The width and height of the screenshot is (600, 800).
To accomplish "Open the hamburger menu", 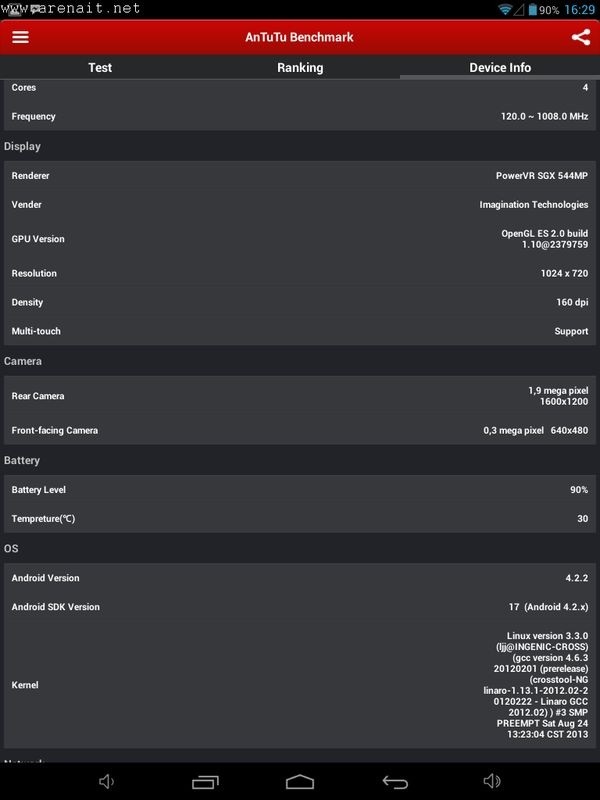I will pyautogui.click(x=21, y=37).
